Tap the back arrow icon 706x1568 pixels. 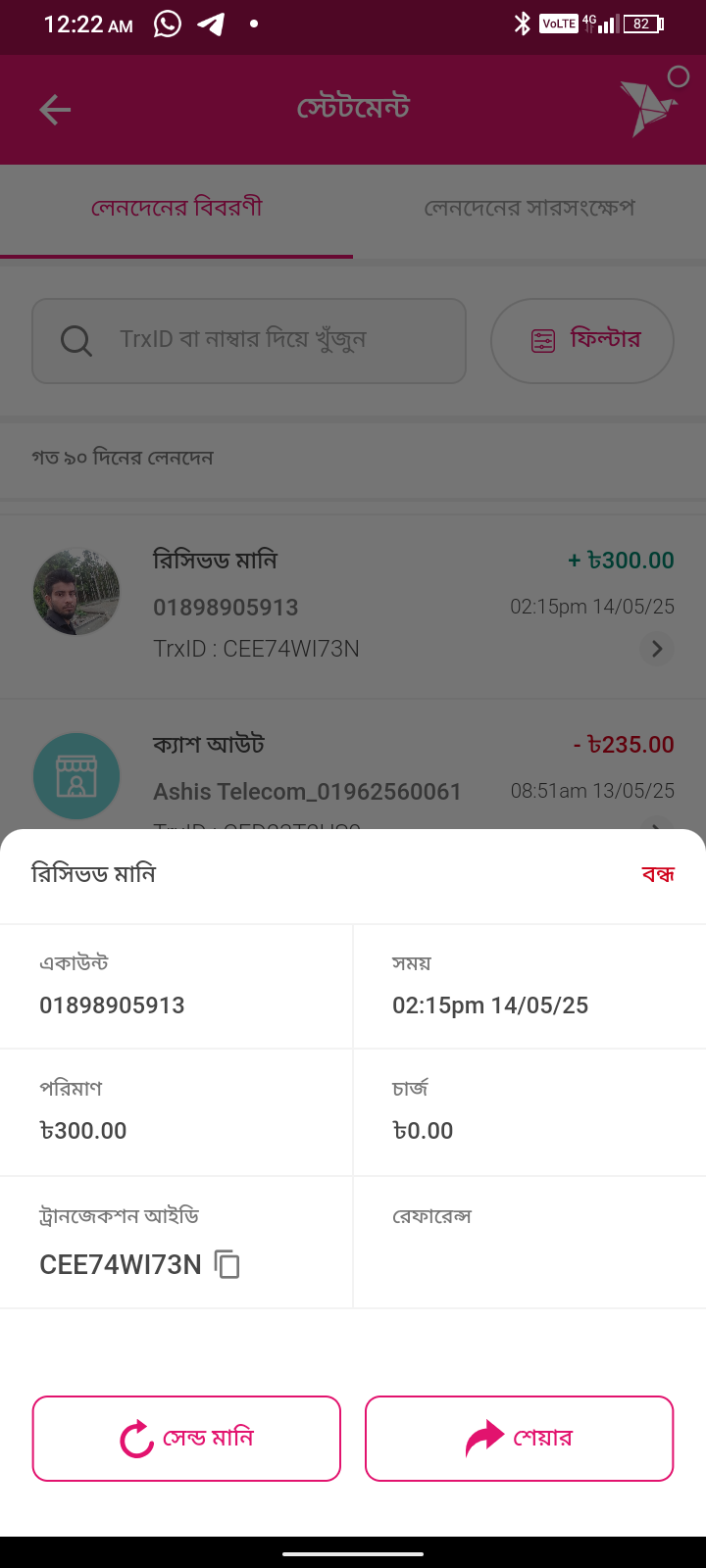[x=55, y=110]
